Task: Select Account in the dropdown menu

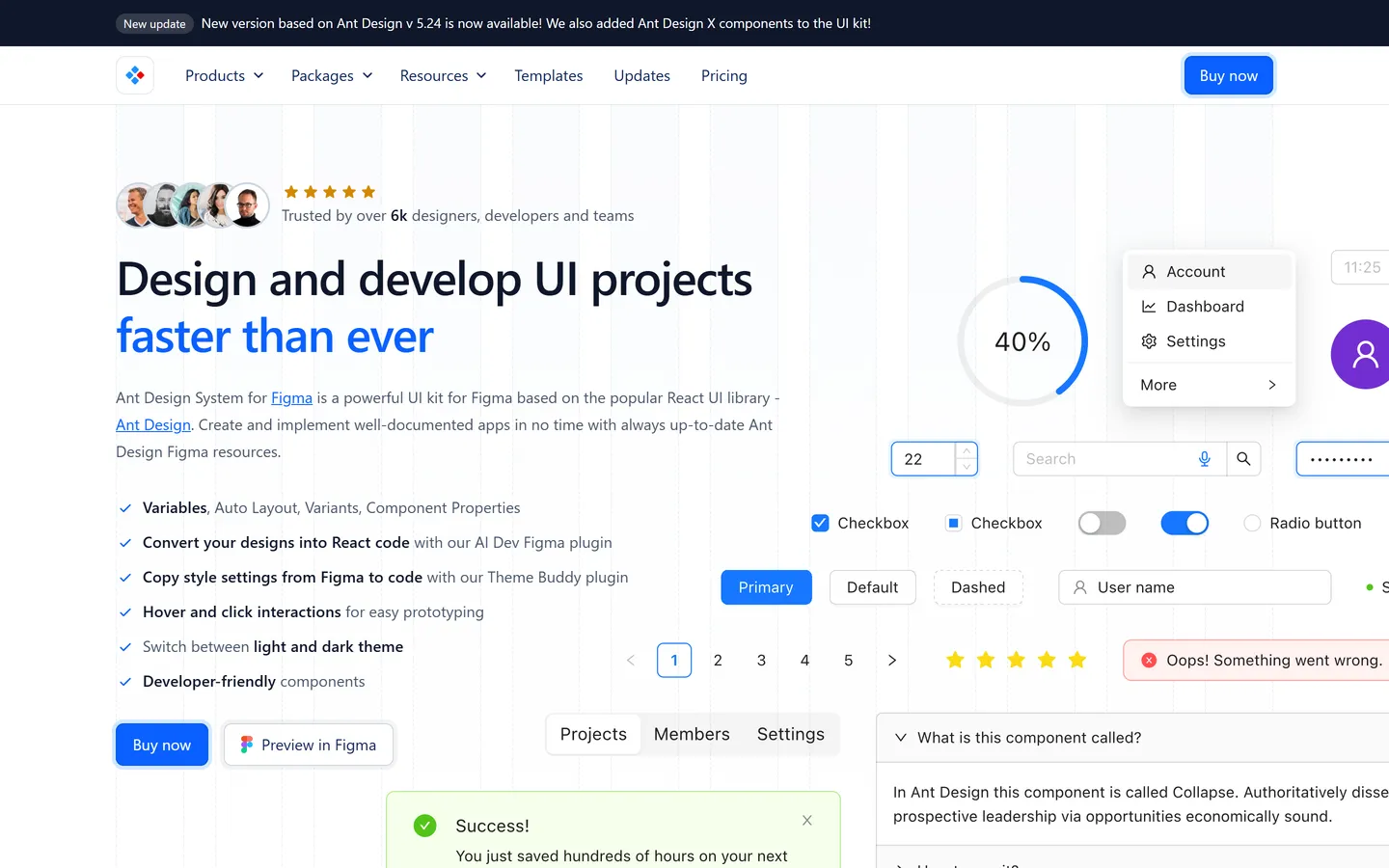Action: pyautogui.click(x=1209, y=272)
